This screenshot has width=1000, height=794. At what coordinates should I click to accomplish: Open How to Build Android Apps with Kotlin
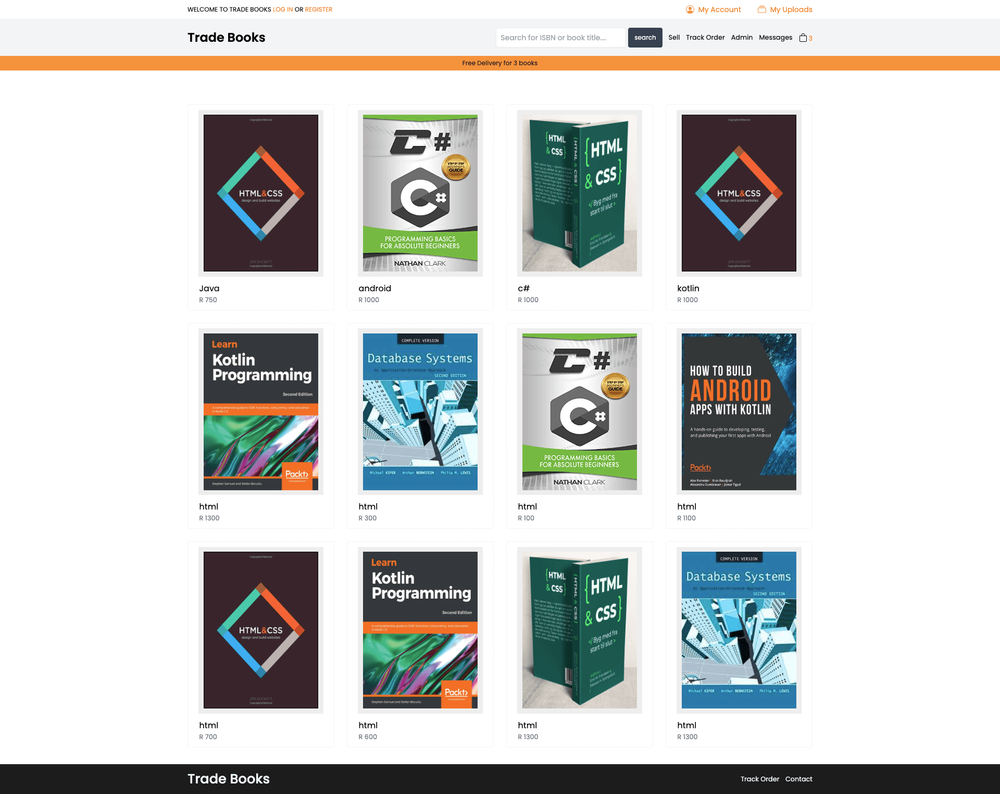(738, 411)
